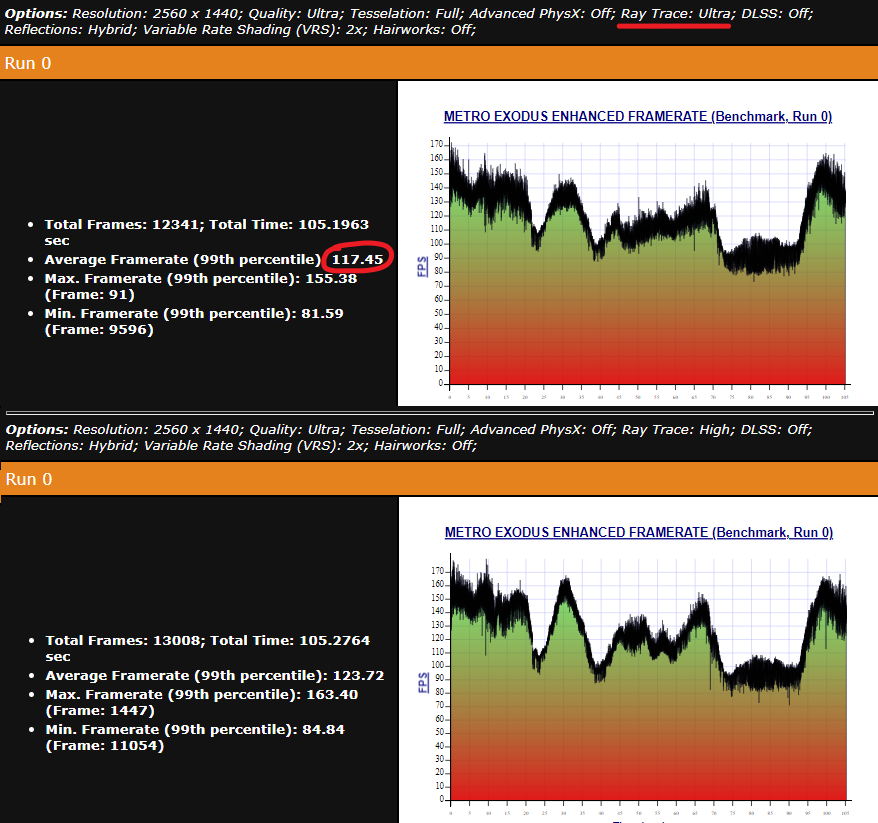
Task: Click the lower framerate graph area
Action: (x=648, y=679)
